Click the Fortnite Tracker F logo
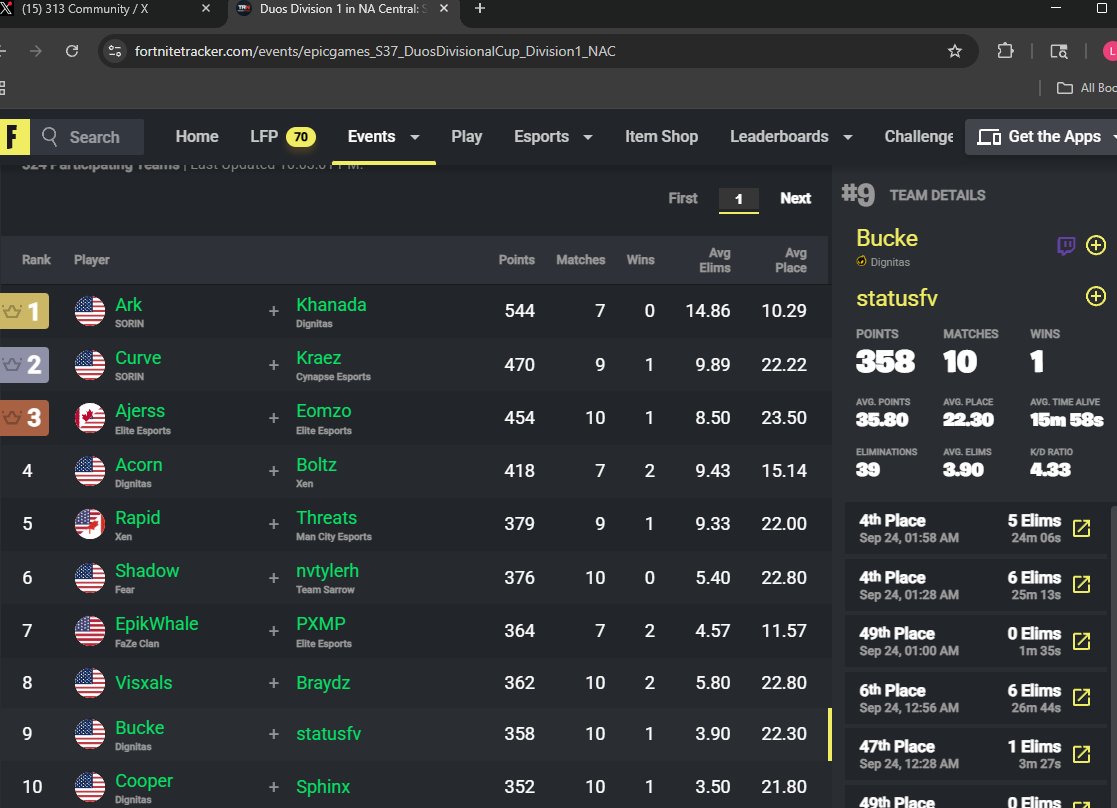Image resolution: width=1117 pixels, height=808 pixels. [x=14, y=137]
